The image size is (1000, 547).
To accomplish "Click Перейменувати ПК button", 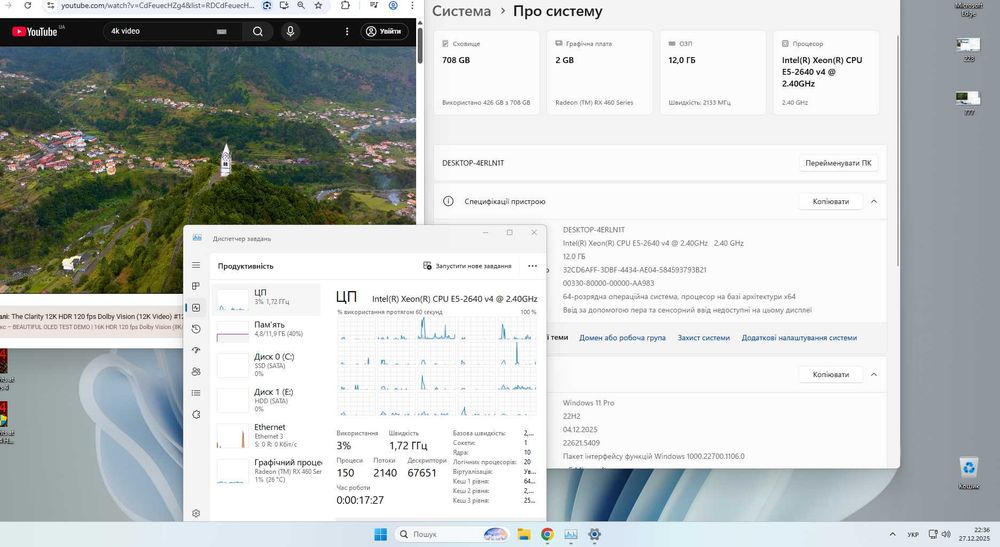I will [838, 163].
